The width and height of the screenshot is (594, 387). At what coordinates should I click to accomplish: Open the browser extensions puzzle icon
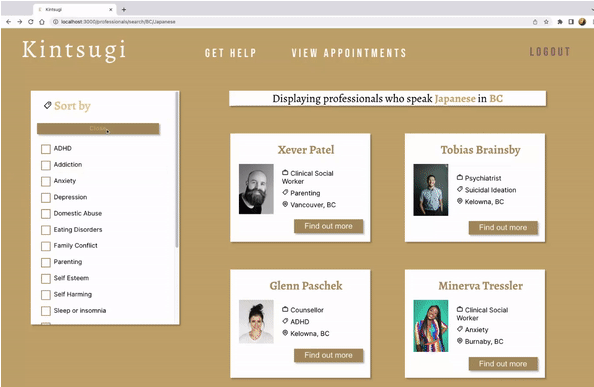[x=560, y=22]
